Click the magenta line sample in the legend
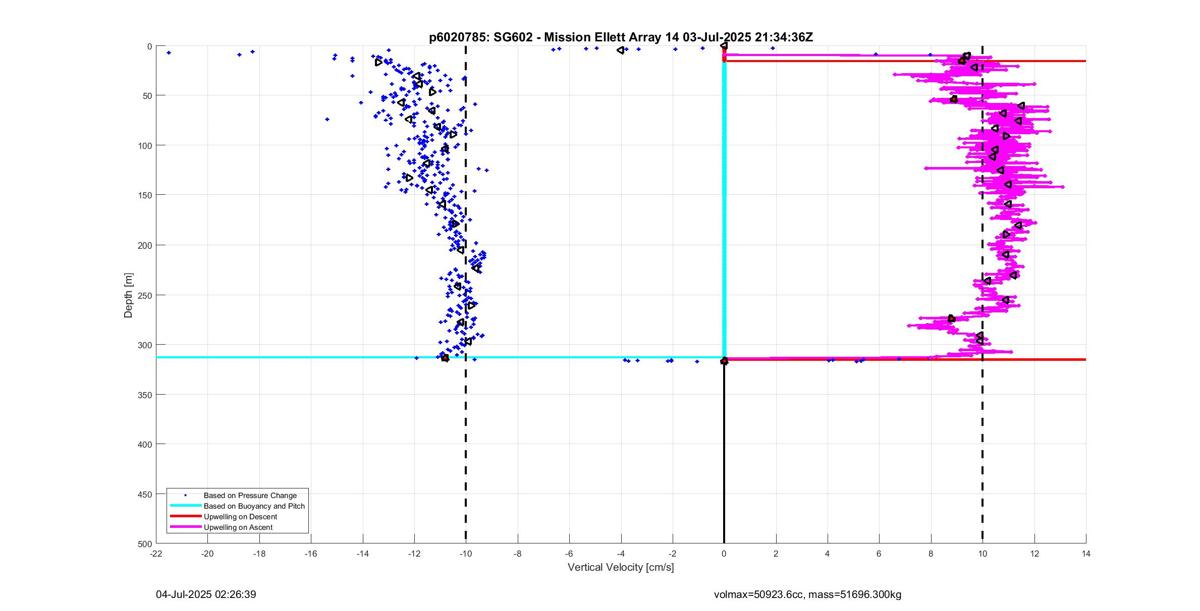1200x611 pixels. [185, 527]
